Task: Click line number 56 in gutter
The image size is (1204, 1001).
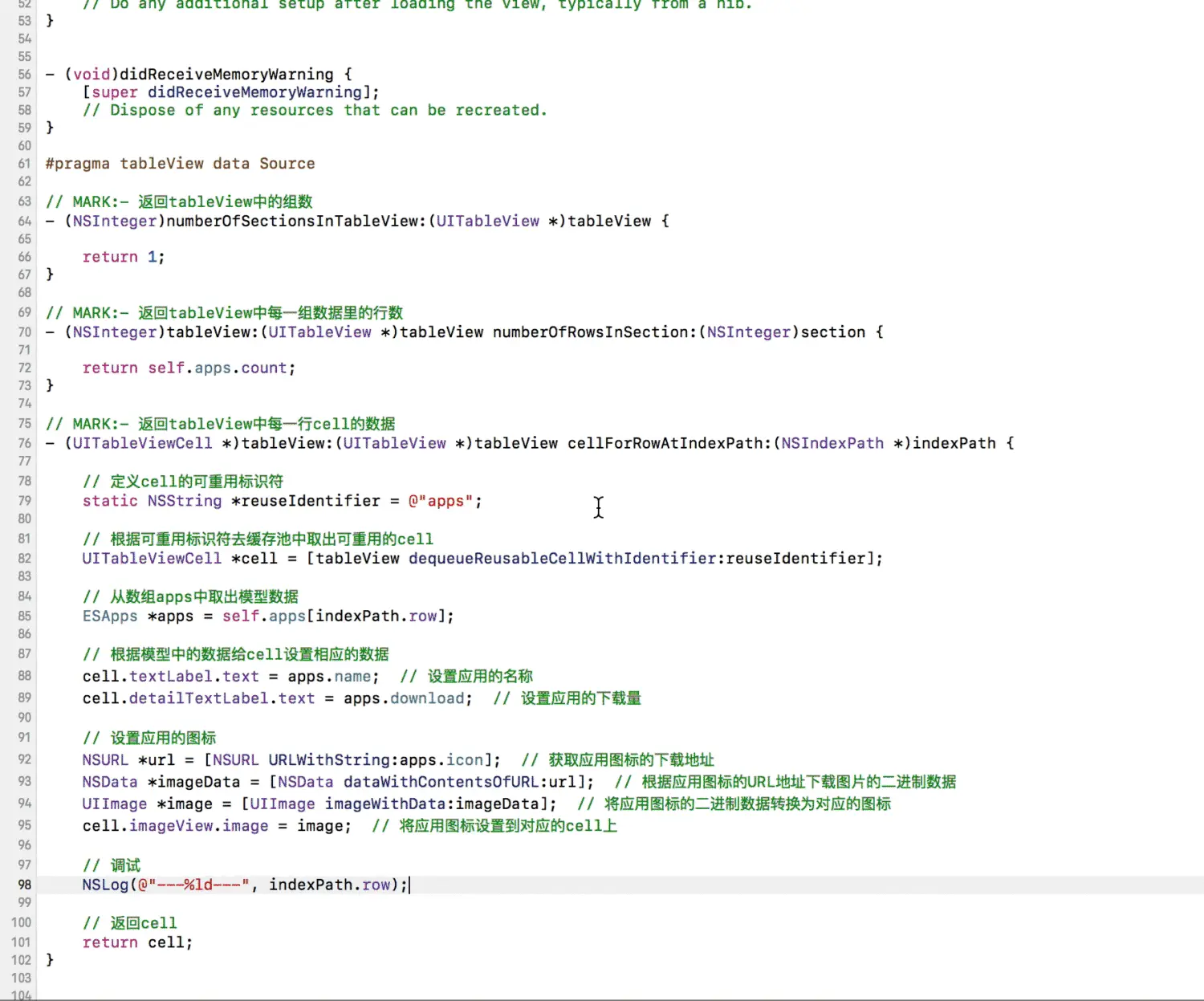Action: coord(25,75)
